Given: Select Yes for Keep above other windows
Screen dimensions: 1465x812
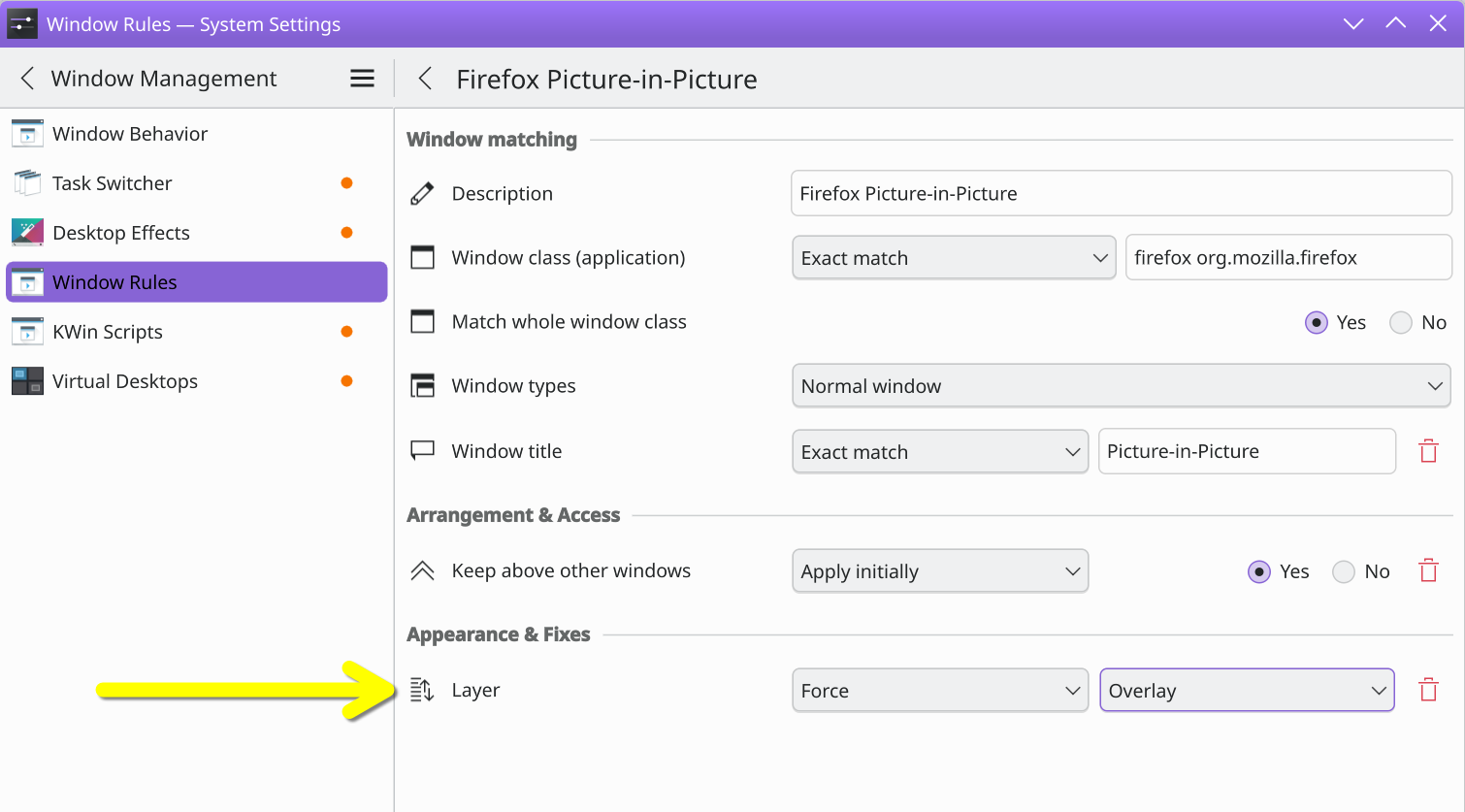Looking at the screenshot, I should coord(1259,571).
